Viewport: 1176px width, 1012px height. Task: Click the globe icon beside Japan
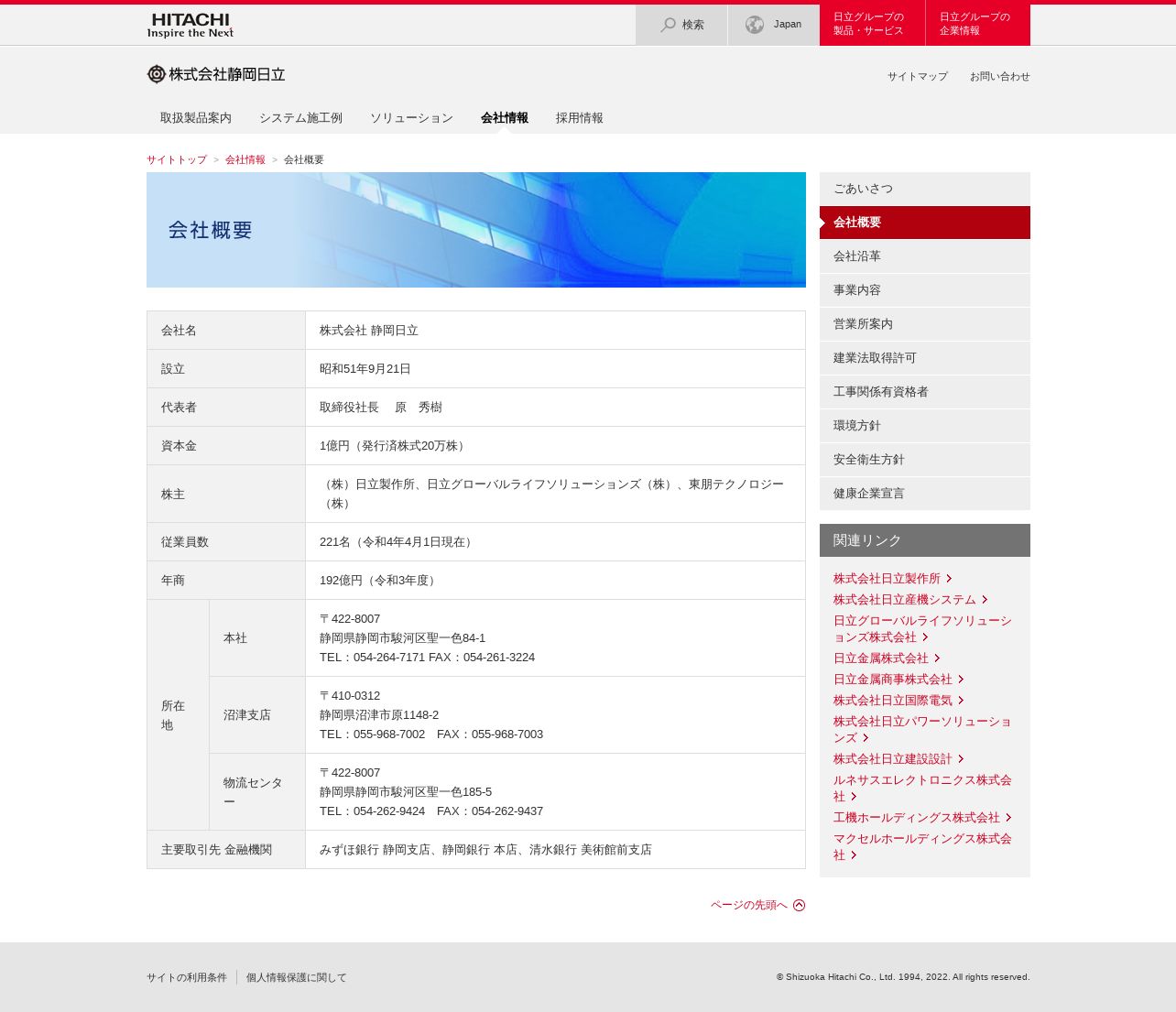click(755, 25)
